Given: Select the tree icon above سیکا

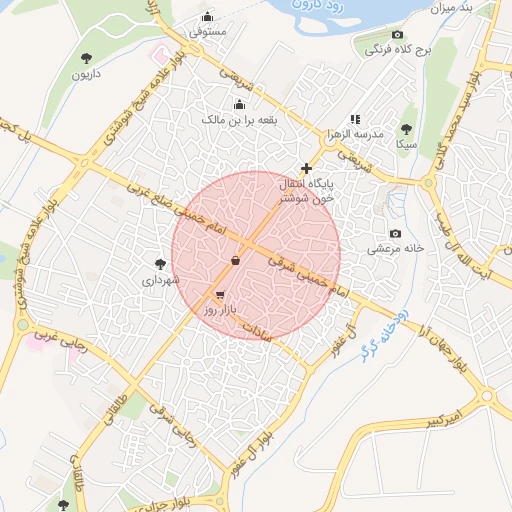Looking at the screenshot, I should point(406,129).
